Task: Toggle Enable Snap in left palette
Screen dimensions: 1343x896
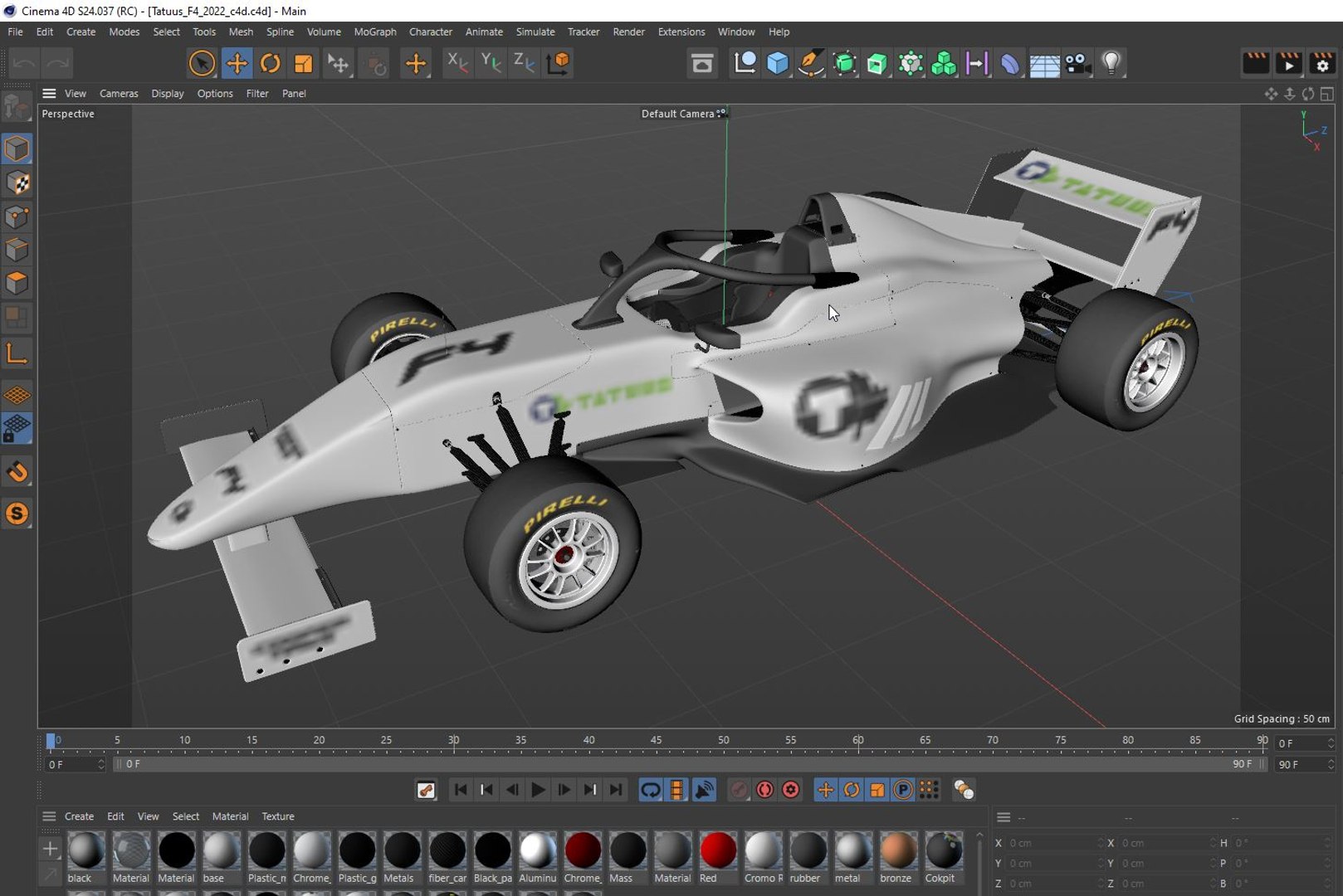Action: tap(17, 472)
